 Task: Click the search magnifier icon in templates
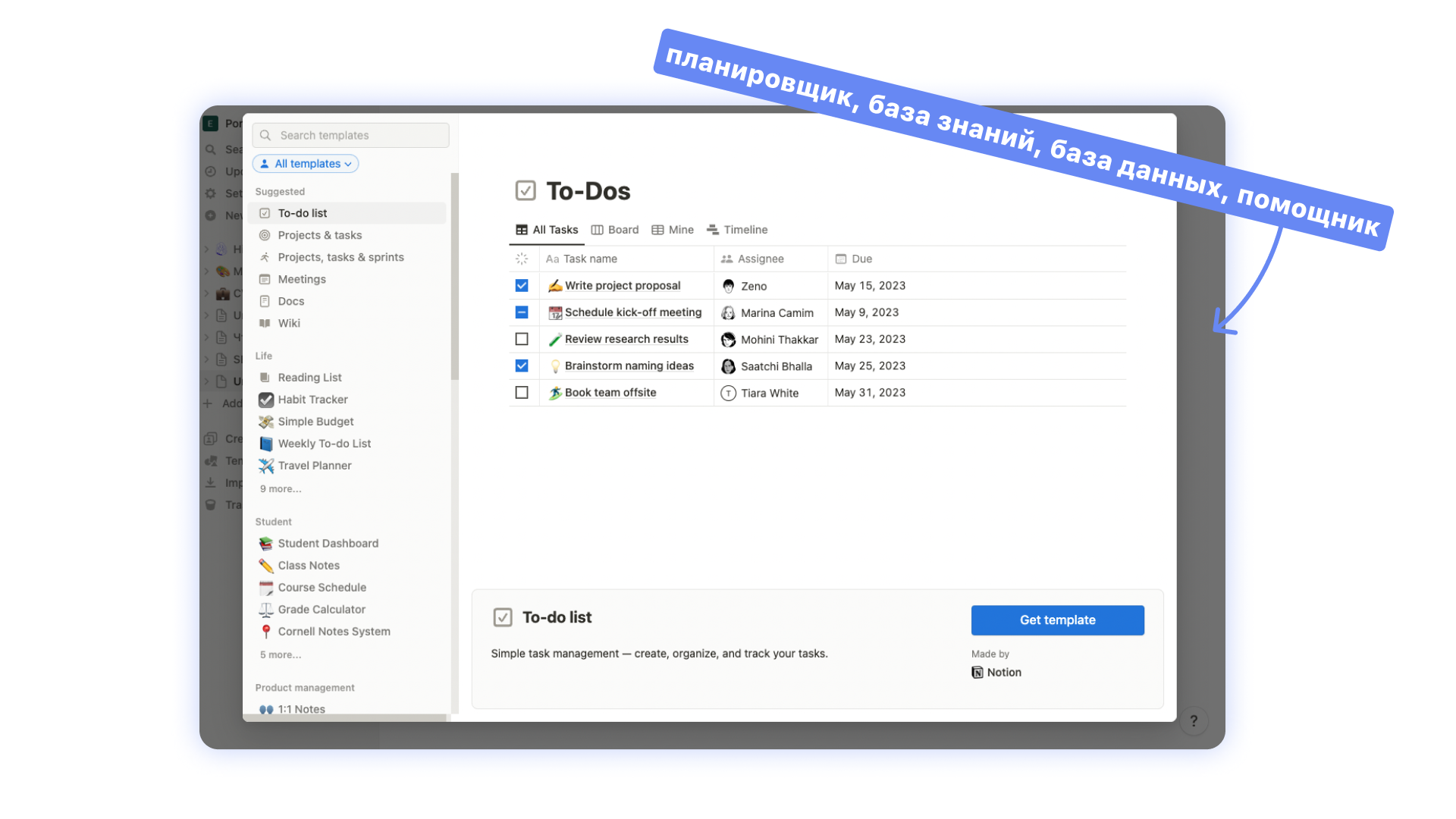265,135
